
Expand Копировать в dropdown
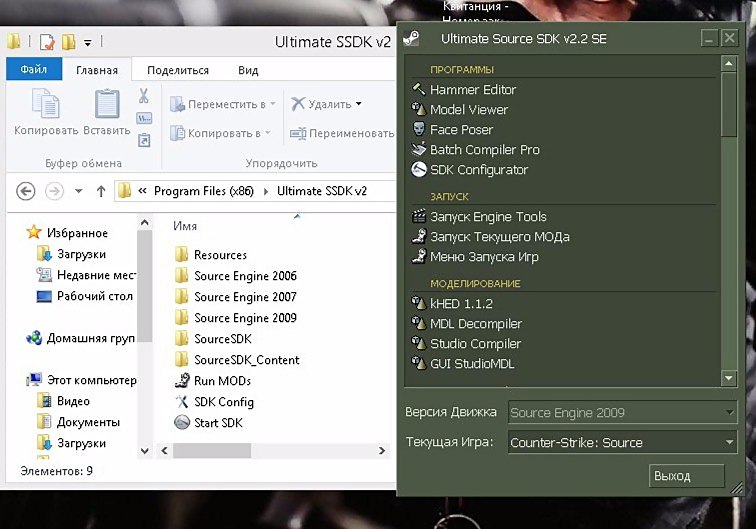click(268, 133)
